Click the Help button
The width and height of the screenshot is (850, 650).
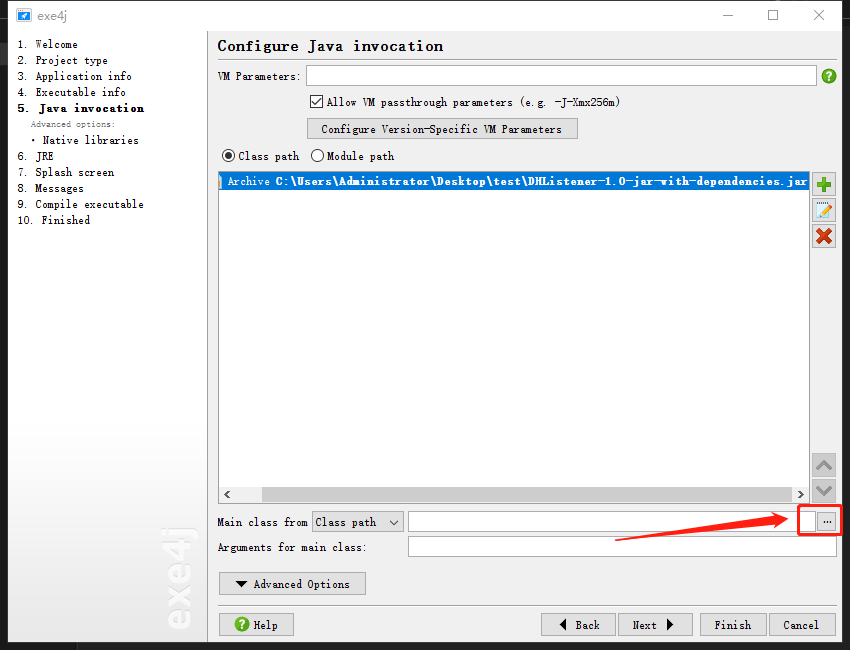pos(256,625)
